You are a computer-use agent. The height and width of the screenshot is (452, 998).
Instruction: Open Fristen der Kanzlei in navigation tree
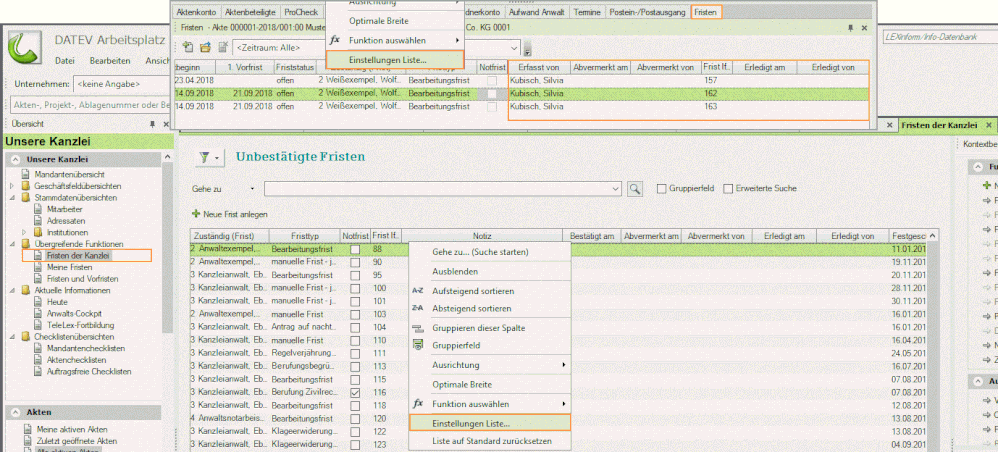click(77, 255)
